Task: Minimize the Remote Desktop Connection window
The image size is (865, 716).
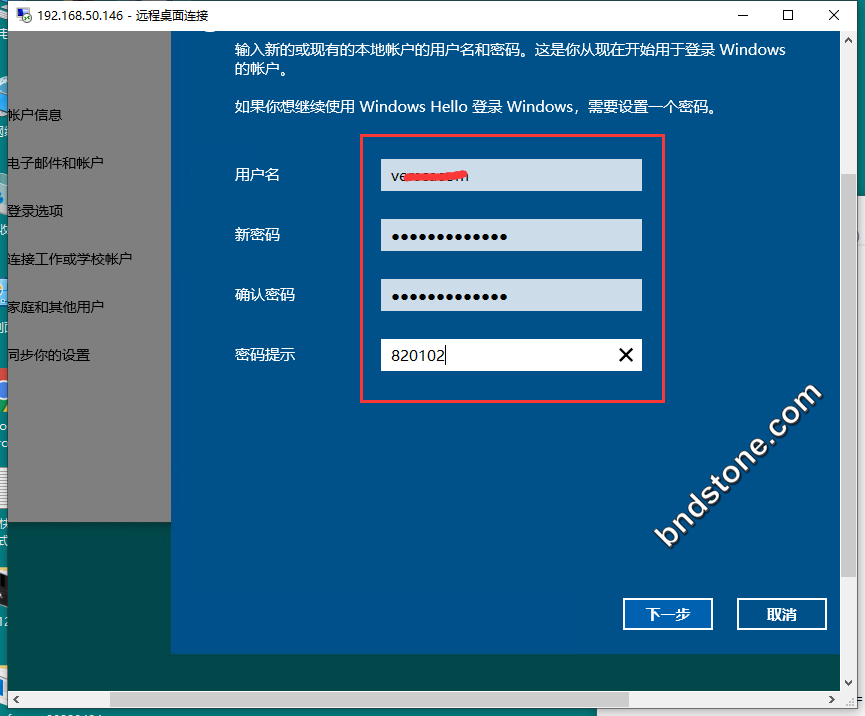Action: (742, 15)
